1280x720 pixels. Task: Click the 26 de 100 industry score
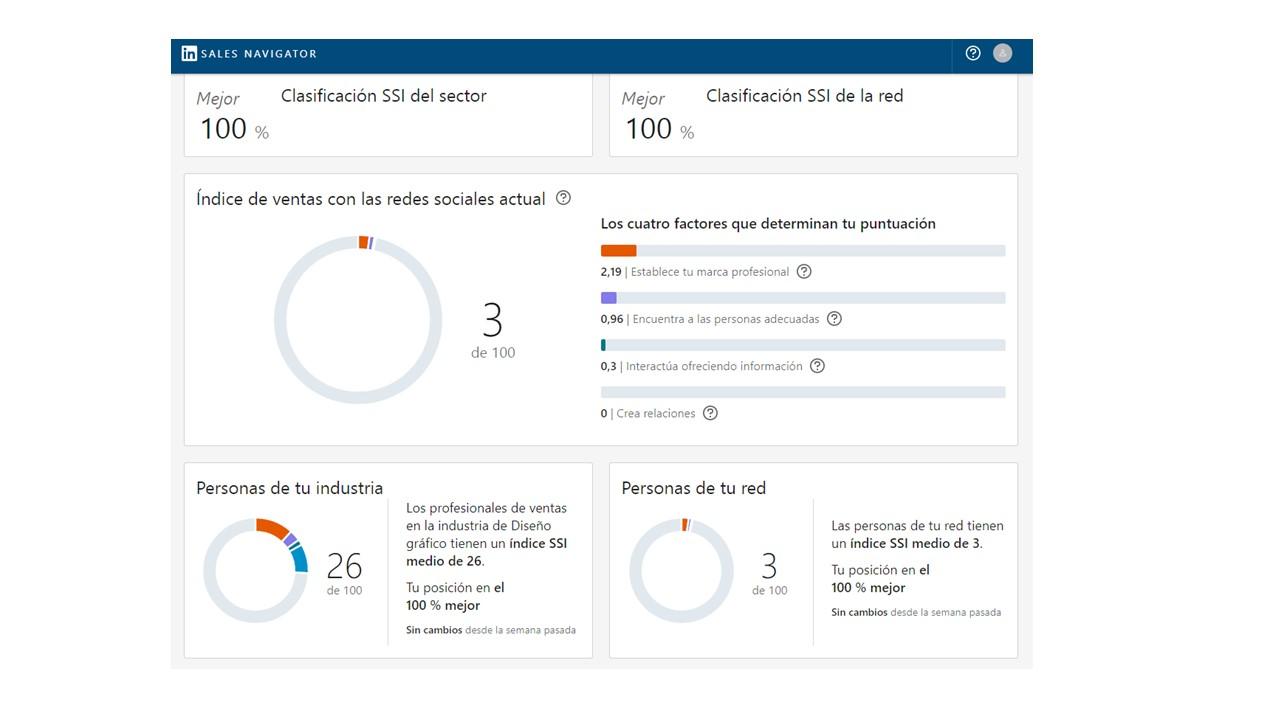point(345,574)
